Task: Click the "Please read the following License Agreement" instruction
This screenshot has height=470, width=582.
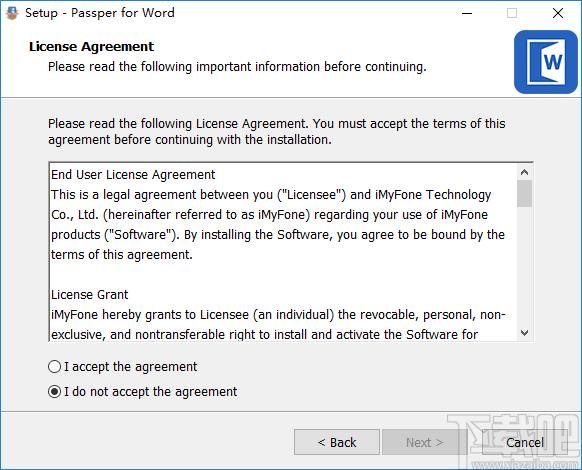Action: coord(277,131)
